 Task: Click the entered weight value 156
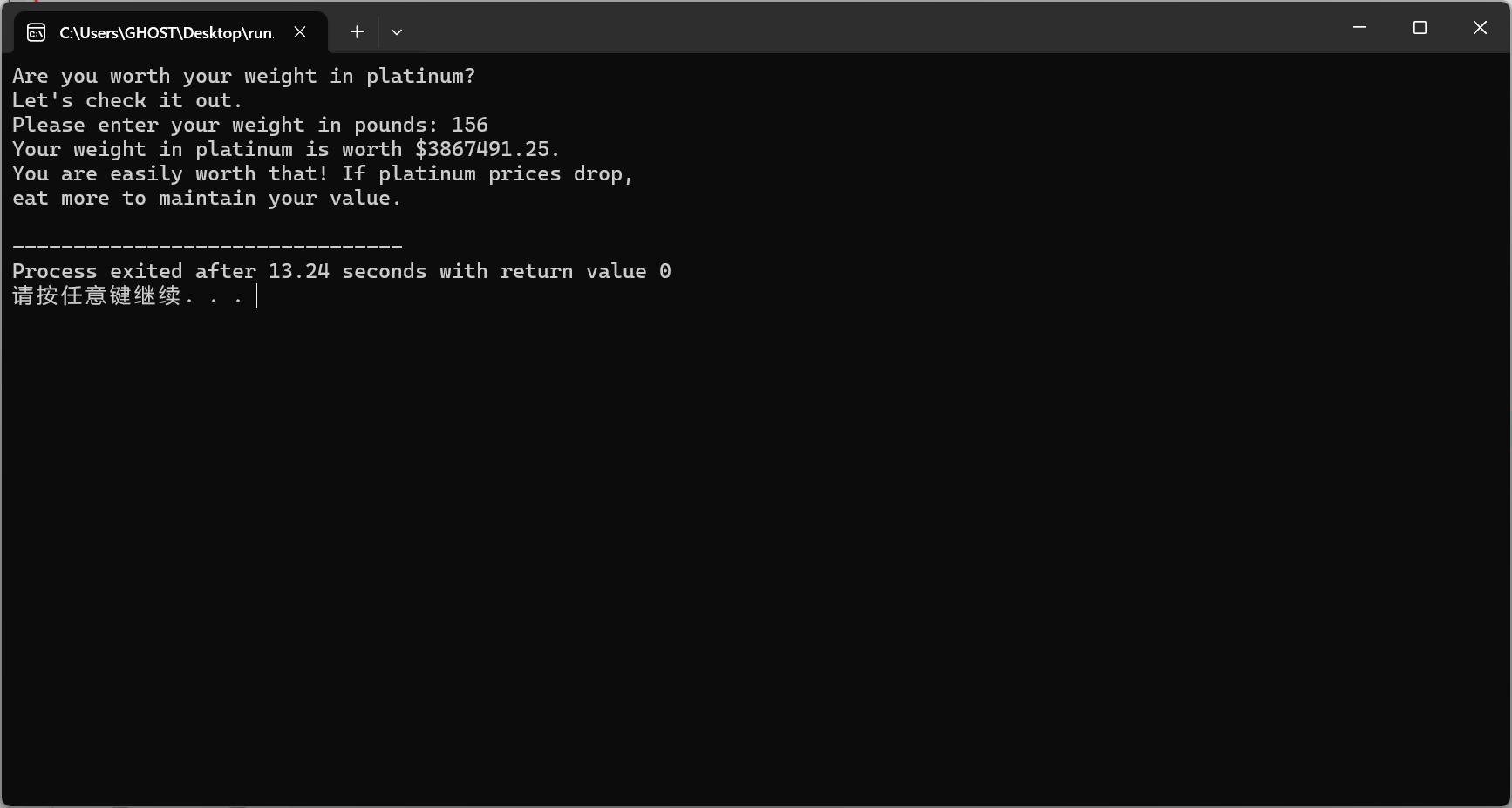(x=470, y=125)
